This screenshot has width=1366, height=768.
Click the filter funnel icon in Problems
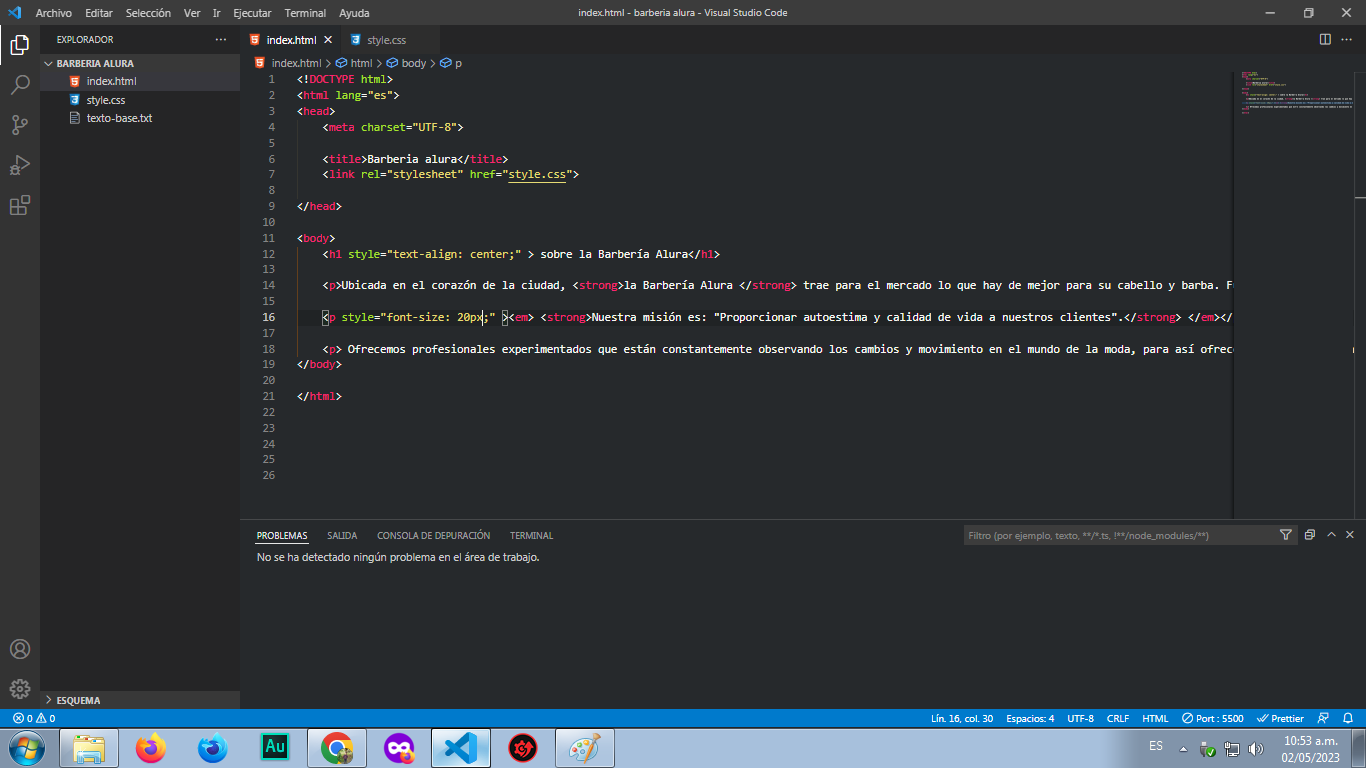pyautogui.click(x=1286, y=535)
